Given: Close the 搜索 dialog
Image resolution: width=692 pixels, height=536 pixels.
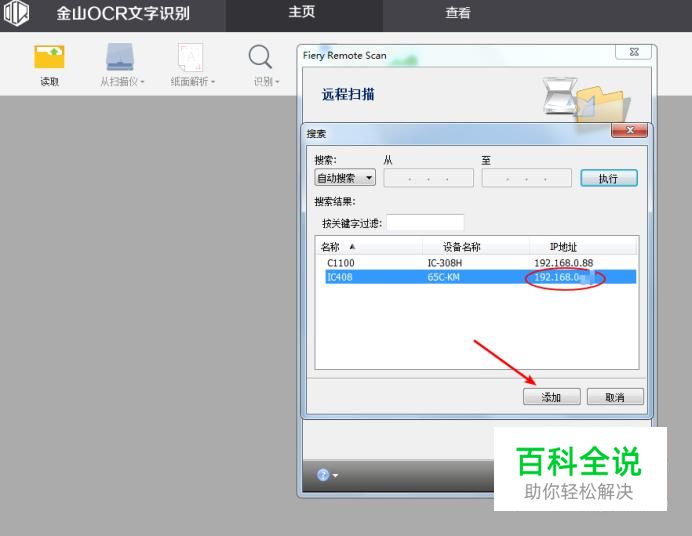Looking at the screenshot, I should (x=629, y=130).
